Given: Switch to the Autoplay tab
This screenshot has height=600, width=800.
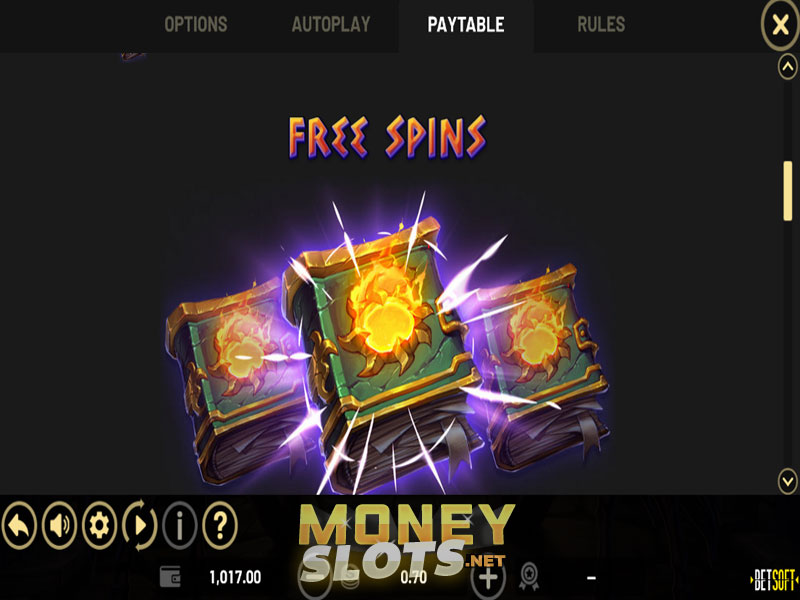Looking at the screenshot, I should 331,24.
